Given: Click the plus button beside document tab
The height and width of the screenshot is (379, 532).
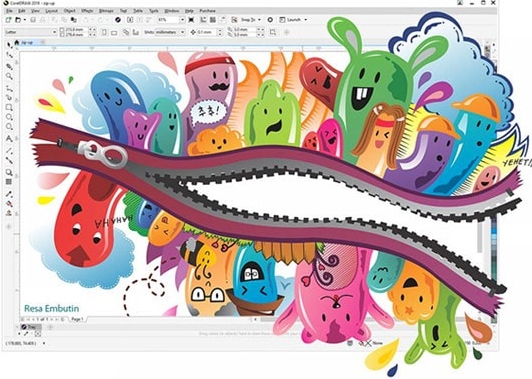Looking at the screenshot, I should click(x=43, y=42).
